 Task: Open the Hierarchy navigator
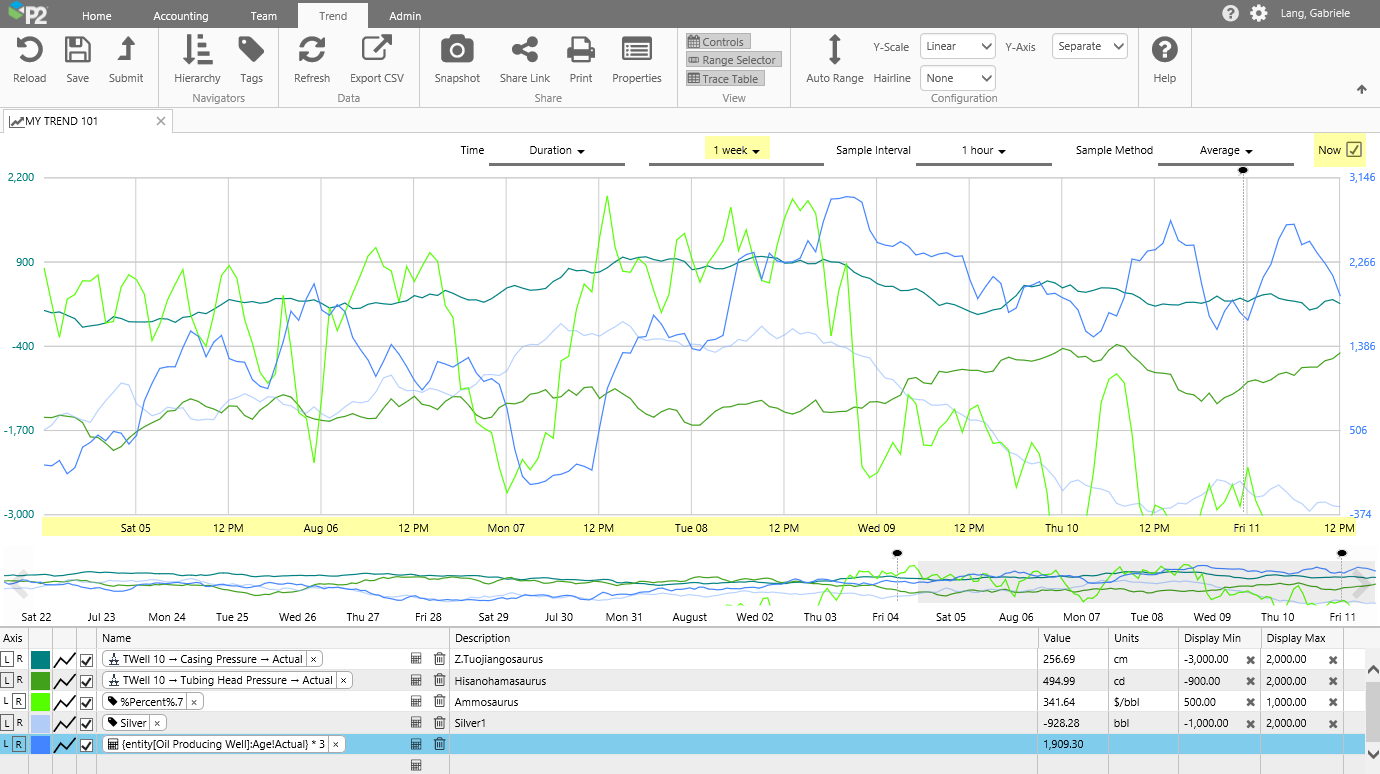[x=197, y=50]
